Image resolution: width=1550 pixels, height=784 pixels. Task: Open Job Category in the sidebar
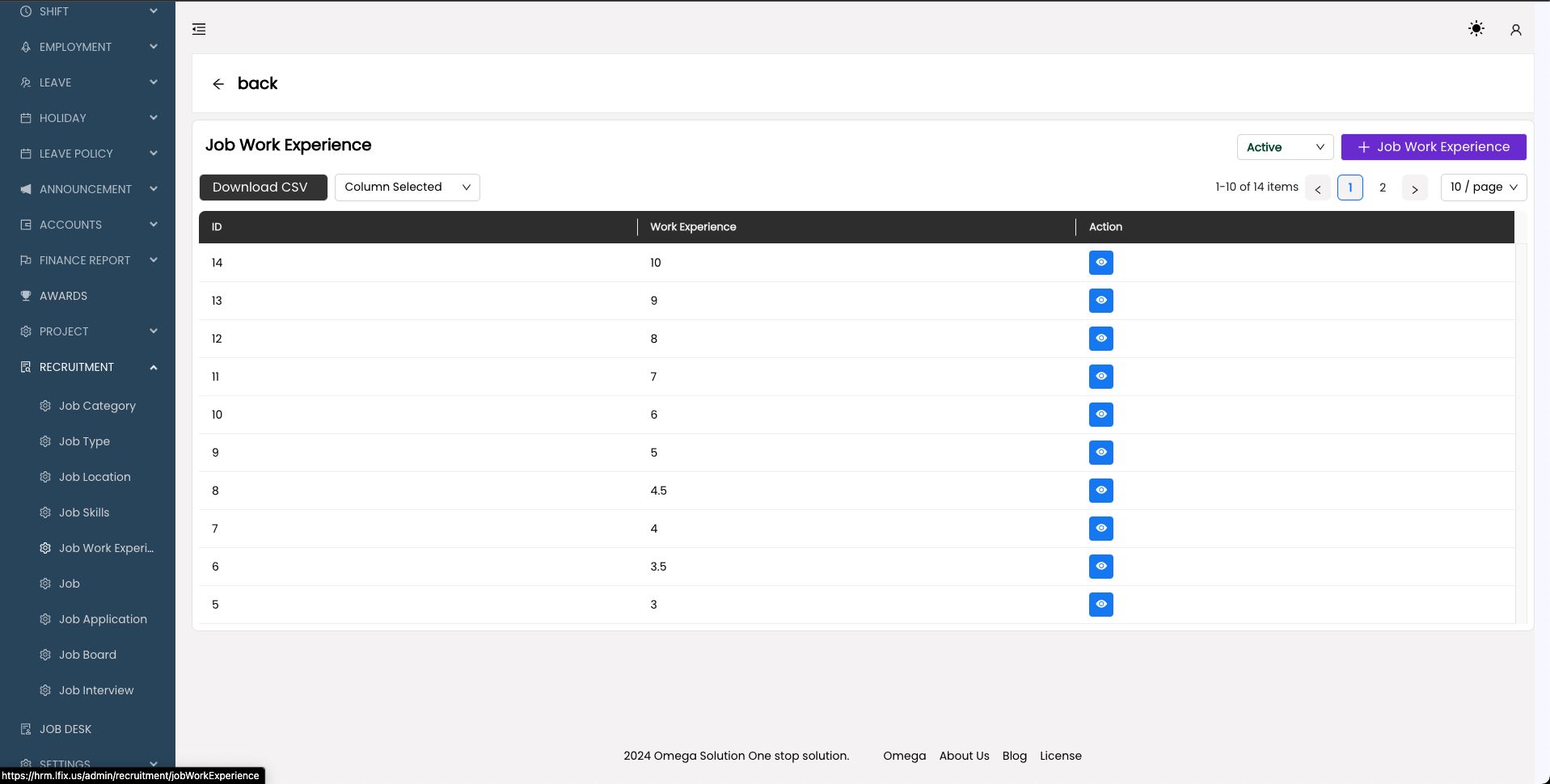(x=97, y=406)
